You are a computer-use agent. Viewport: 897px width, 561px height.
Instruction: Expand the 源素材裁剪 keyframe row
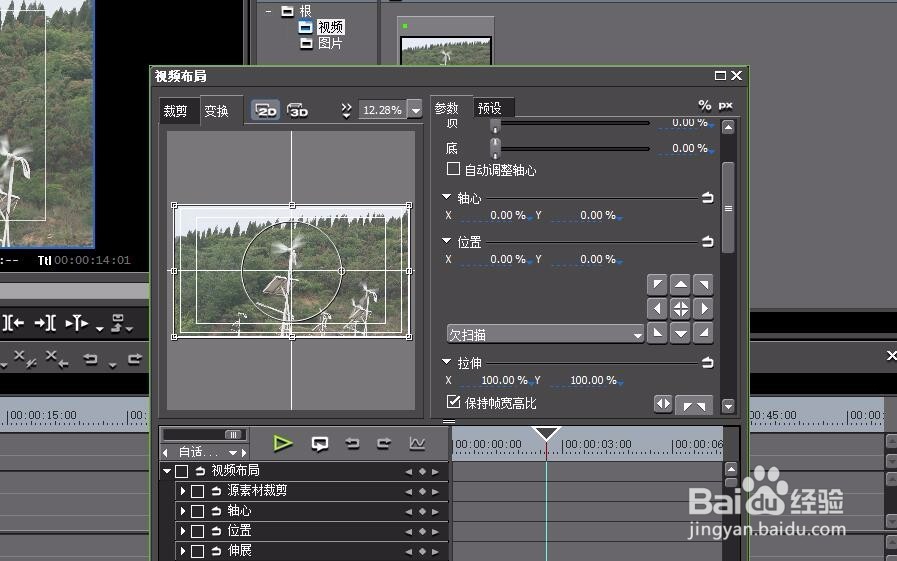(182, 491)
